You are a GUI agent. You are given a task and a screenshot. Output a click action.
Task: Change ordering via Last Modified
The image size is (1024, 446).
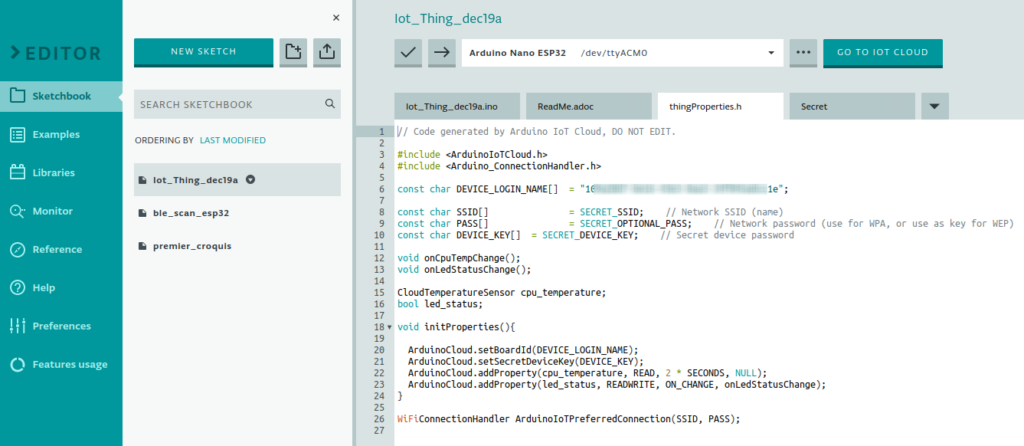(232, 140)
